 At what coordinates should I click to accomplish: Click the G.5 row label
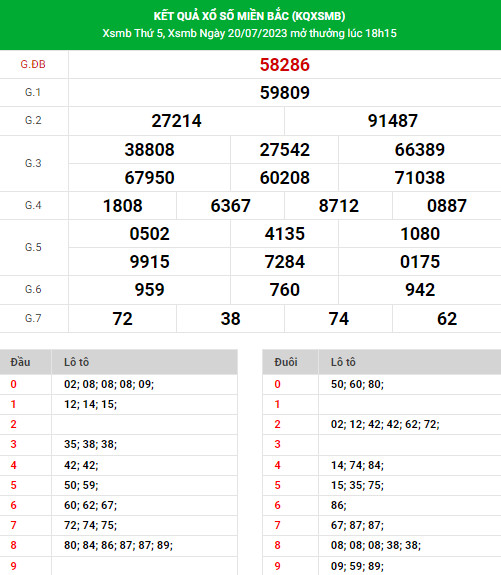(x=33, y=247)
